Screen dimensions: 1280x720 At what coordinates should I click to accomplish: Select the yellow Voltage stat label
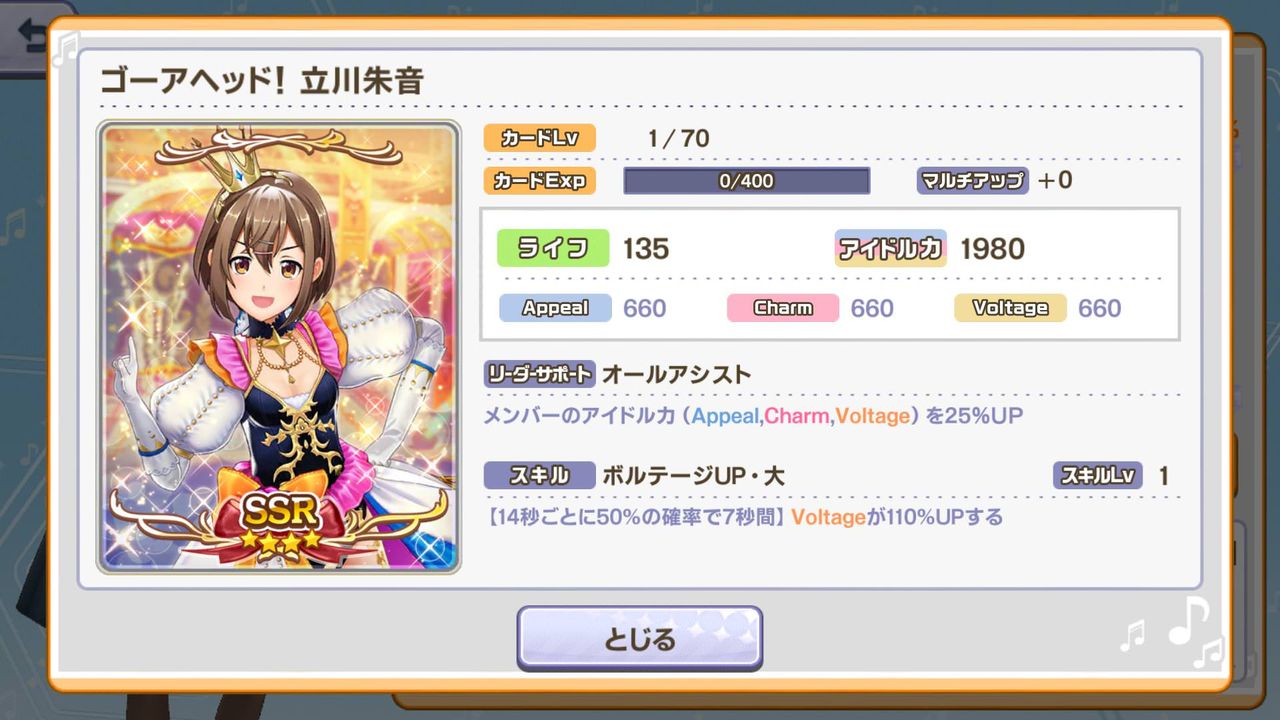point(1010,308)
